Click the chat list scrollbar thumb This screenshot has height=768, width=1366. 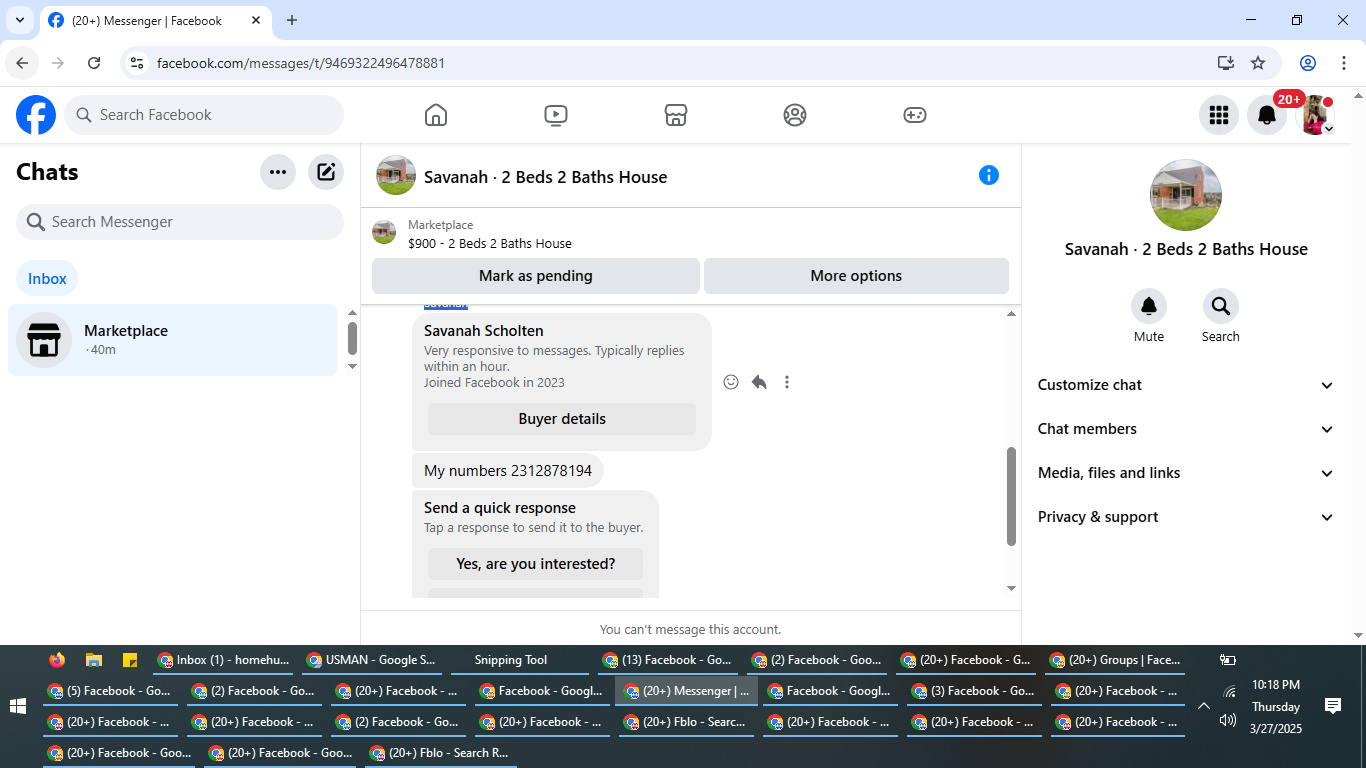point(352,338)
